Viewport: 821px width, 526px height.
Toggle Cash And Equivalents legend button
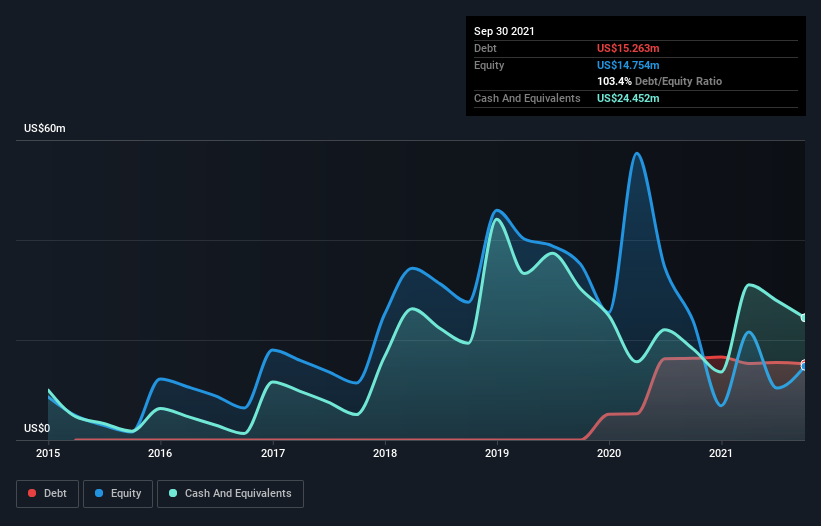pos(230,494)
